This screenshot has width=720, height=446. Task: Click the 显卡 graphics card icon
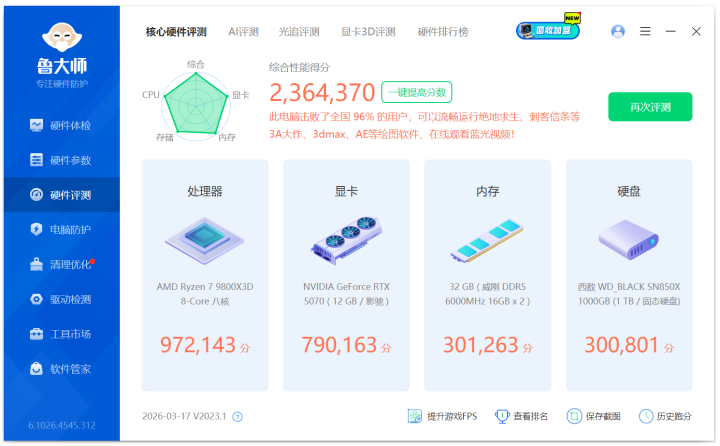[x=346, y=240]
